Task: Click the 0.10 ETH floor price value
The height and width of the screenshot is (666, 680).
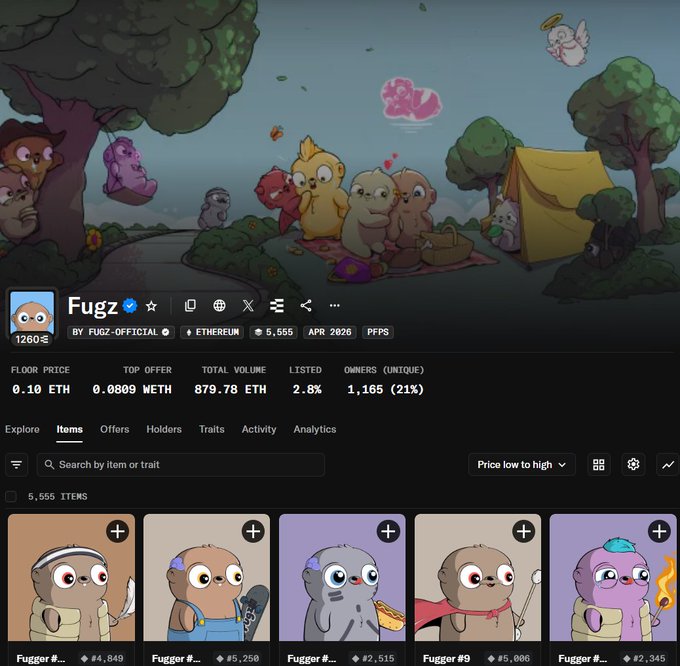Action: tap(41, 389)
